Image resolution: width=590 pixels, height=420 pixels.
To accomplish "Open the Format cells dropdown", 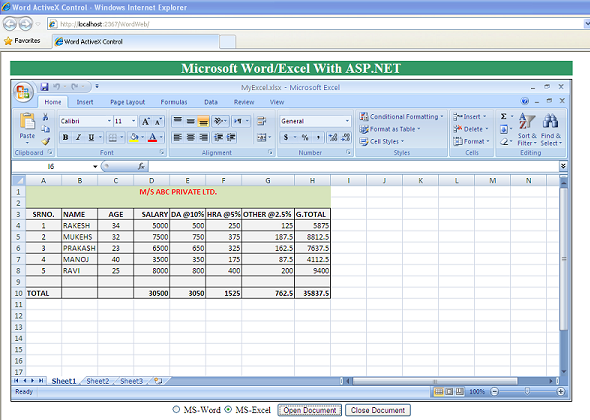I will point(471,142).
